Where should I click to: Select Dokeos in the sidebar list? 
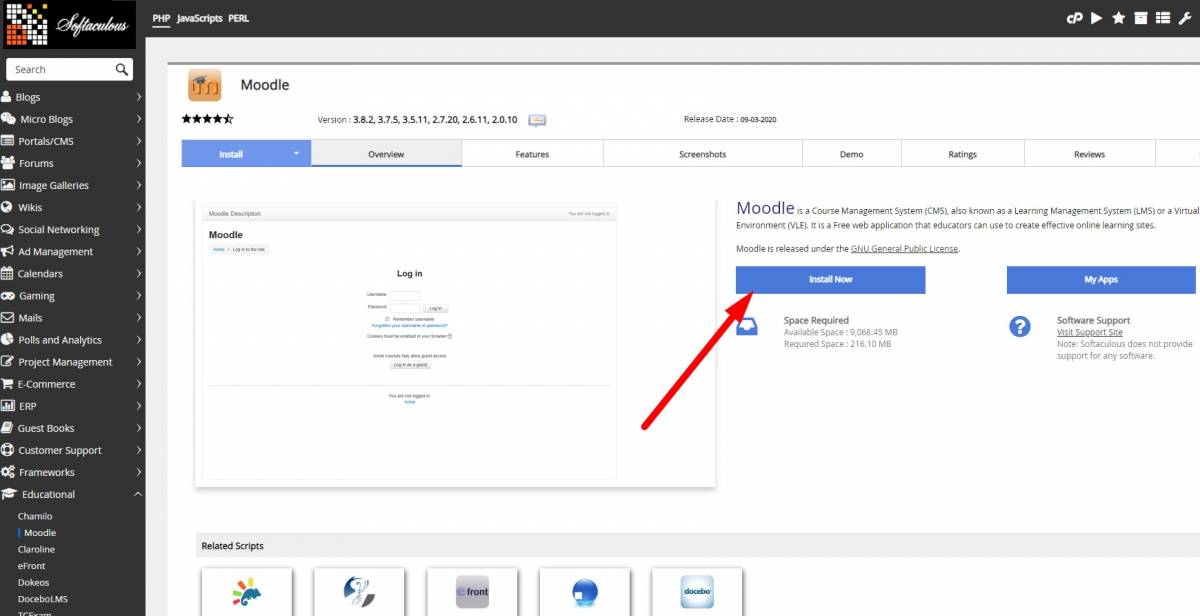coord(33,582)
